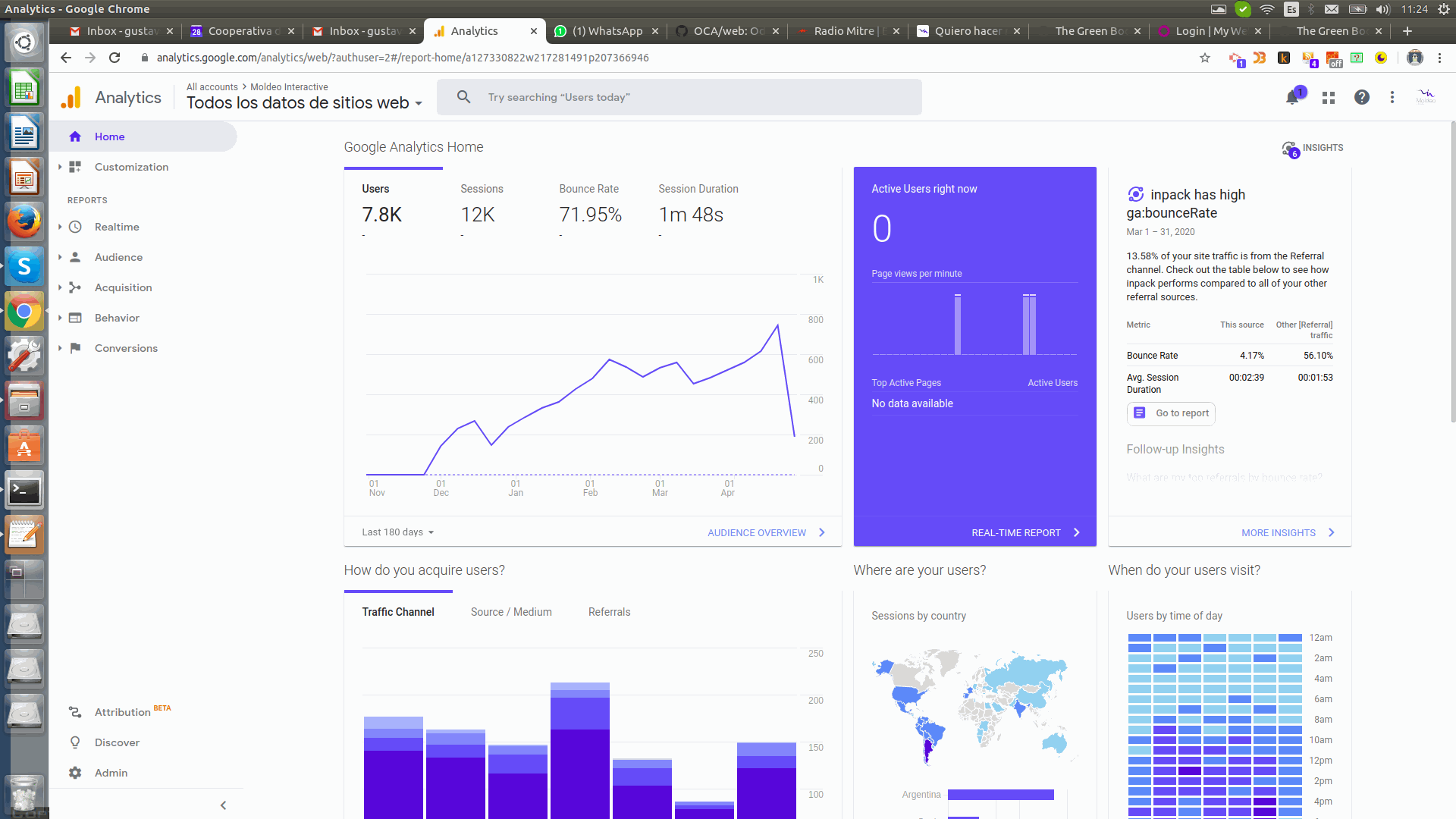Click the Conversions flag icon
1456x819 pixels.
[75, 348]
